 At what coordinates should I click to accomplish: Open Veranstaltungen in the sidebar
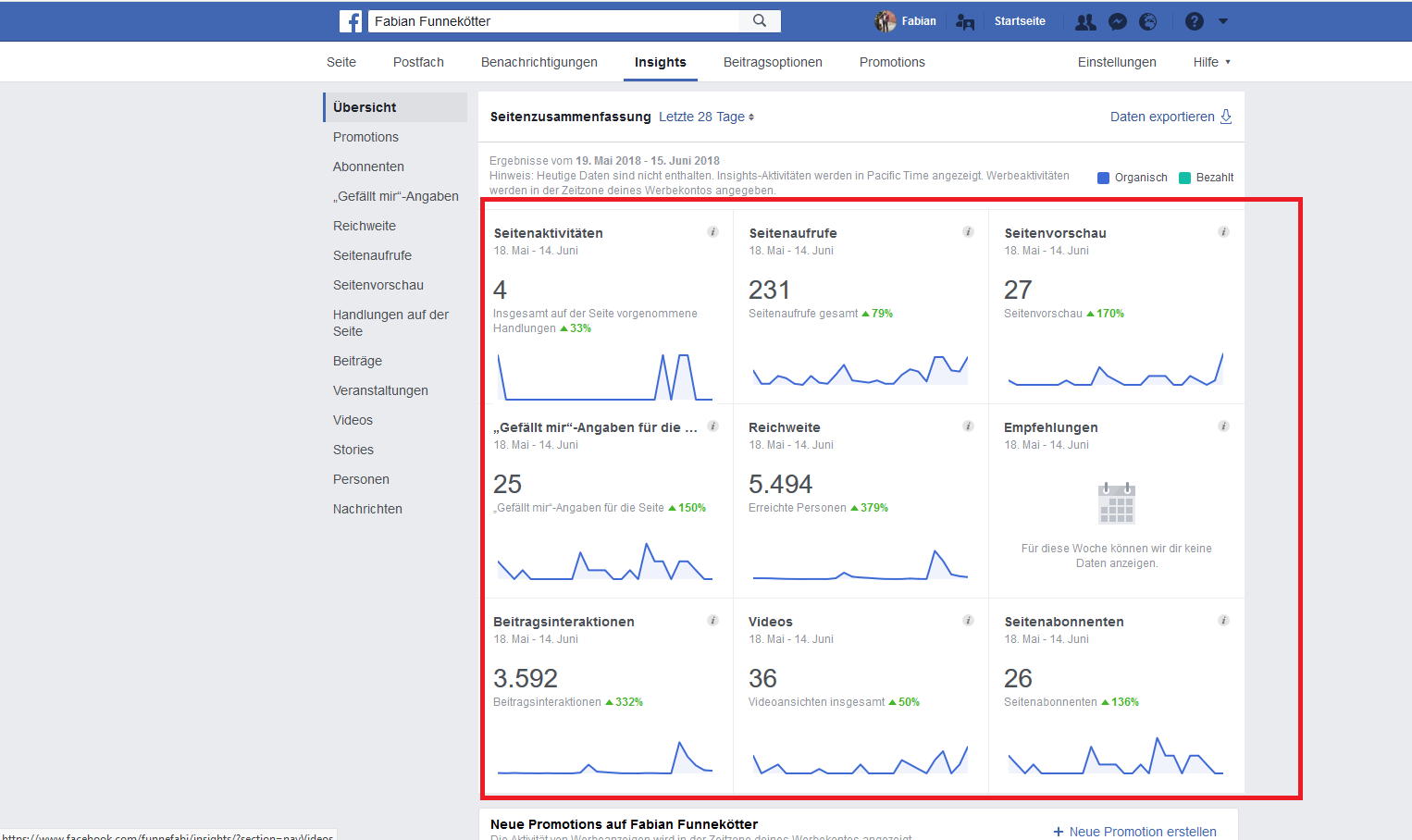click(x=380, y=390)
